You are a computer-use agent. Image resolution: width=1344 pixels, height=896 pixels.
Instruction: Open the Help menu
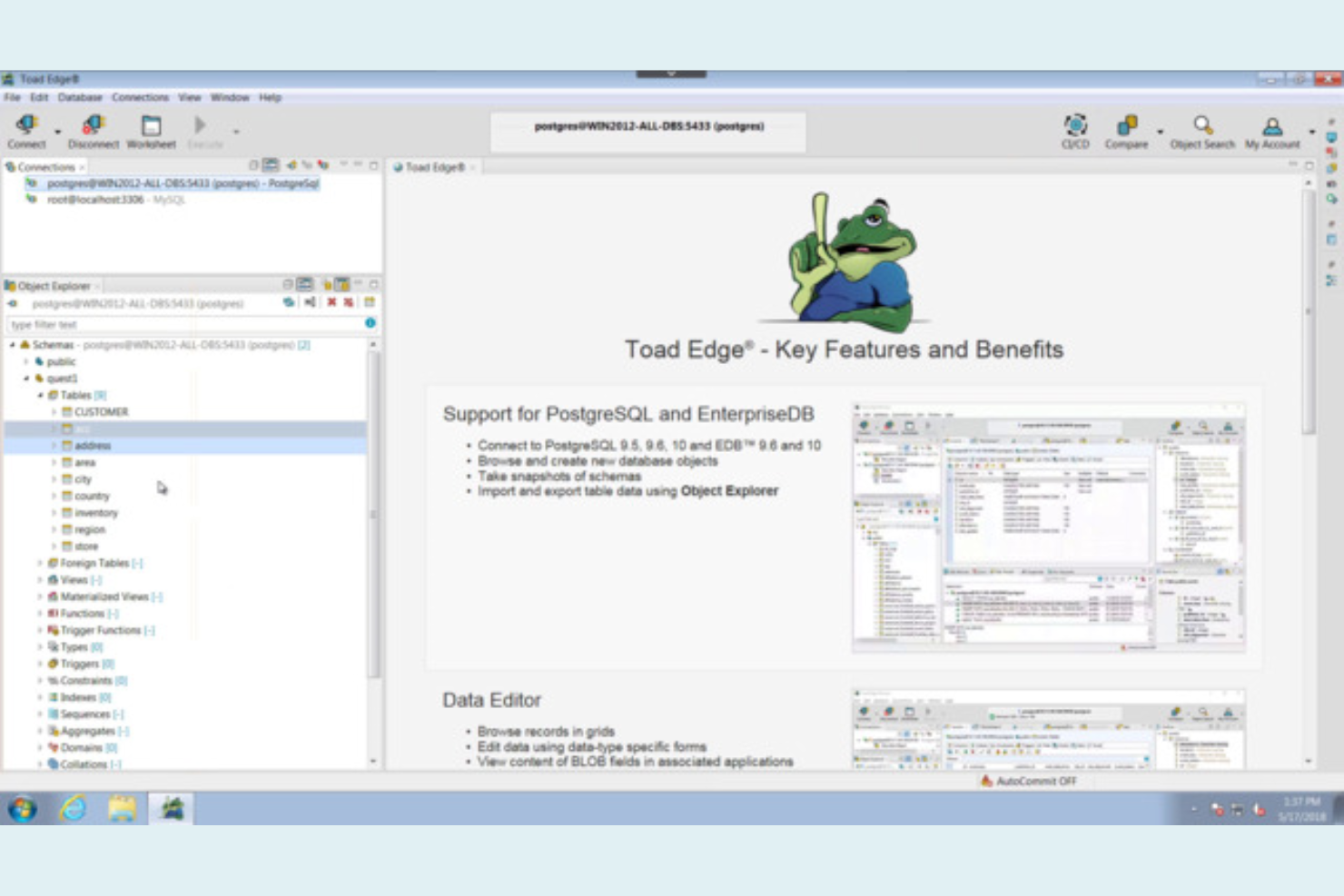(270, 97)
